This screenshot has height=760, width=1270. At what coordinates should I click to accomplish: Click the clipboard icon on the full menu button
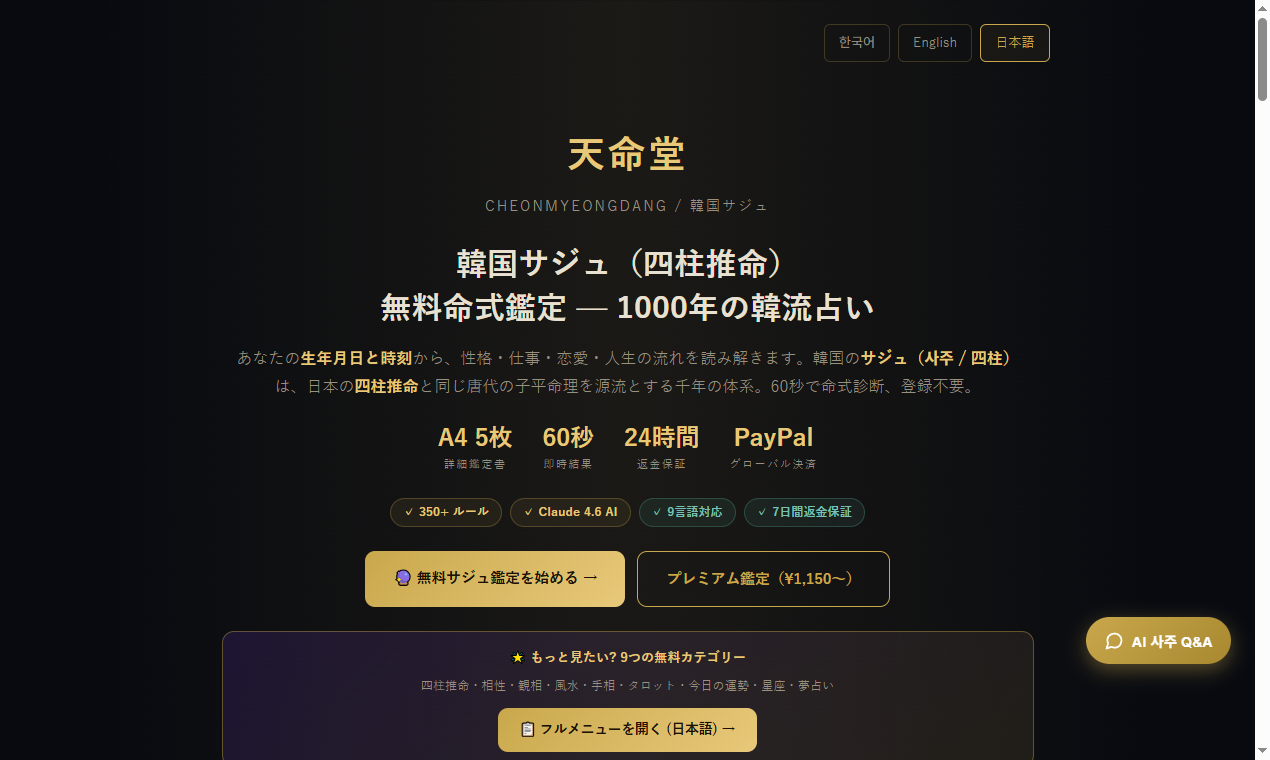[528, 730]
